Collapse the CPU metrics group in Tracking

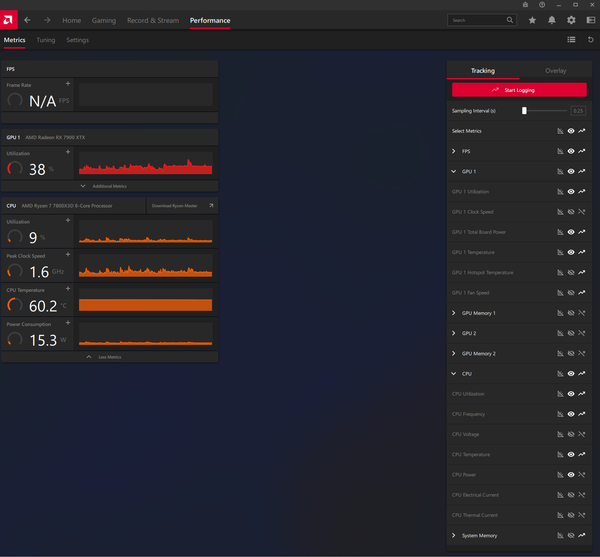click(x=454, y=374)
